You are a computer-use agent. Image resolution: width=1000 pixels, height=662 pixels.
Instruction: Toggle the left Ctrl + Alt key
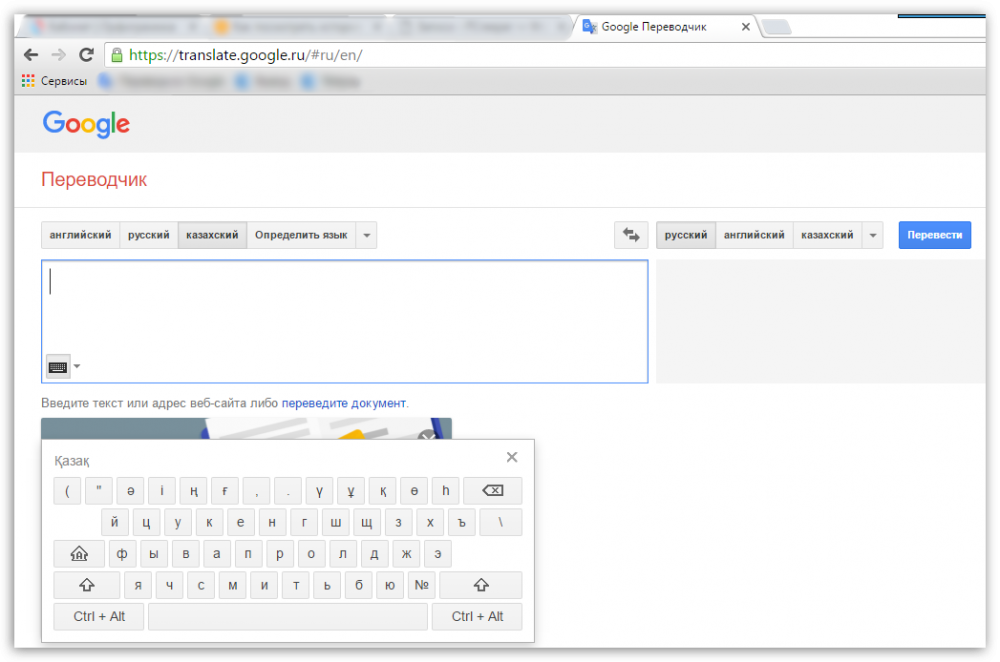99,617
